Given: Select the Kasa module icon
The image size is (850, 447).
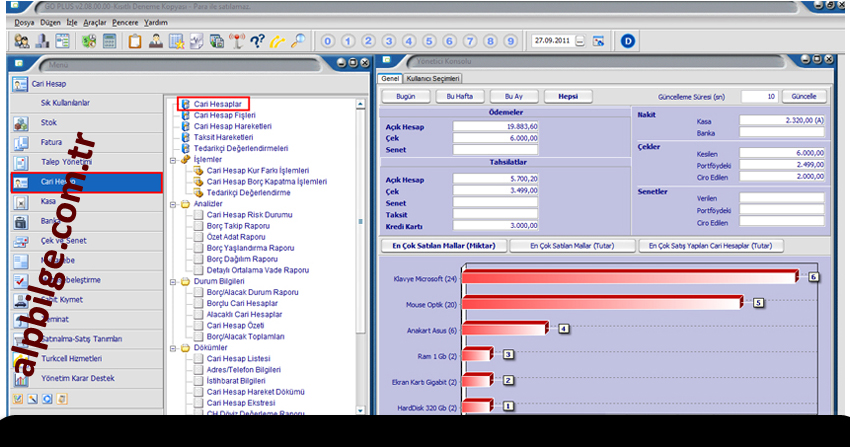Looking at the screenshot, I should (22, 202).
